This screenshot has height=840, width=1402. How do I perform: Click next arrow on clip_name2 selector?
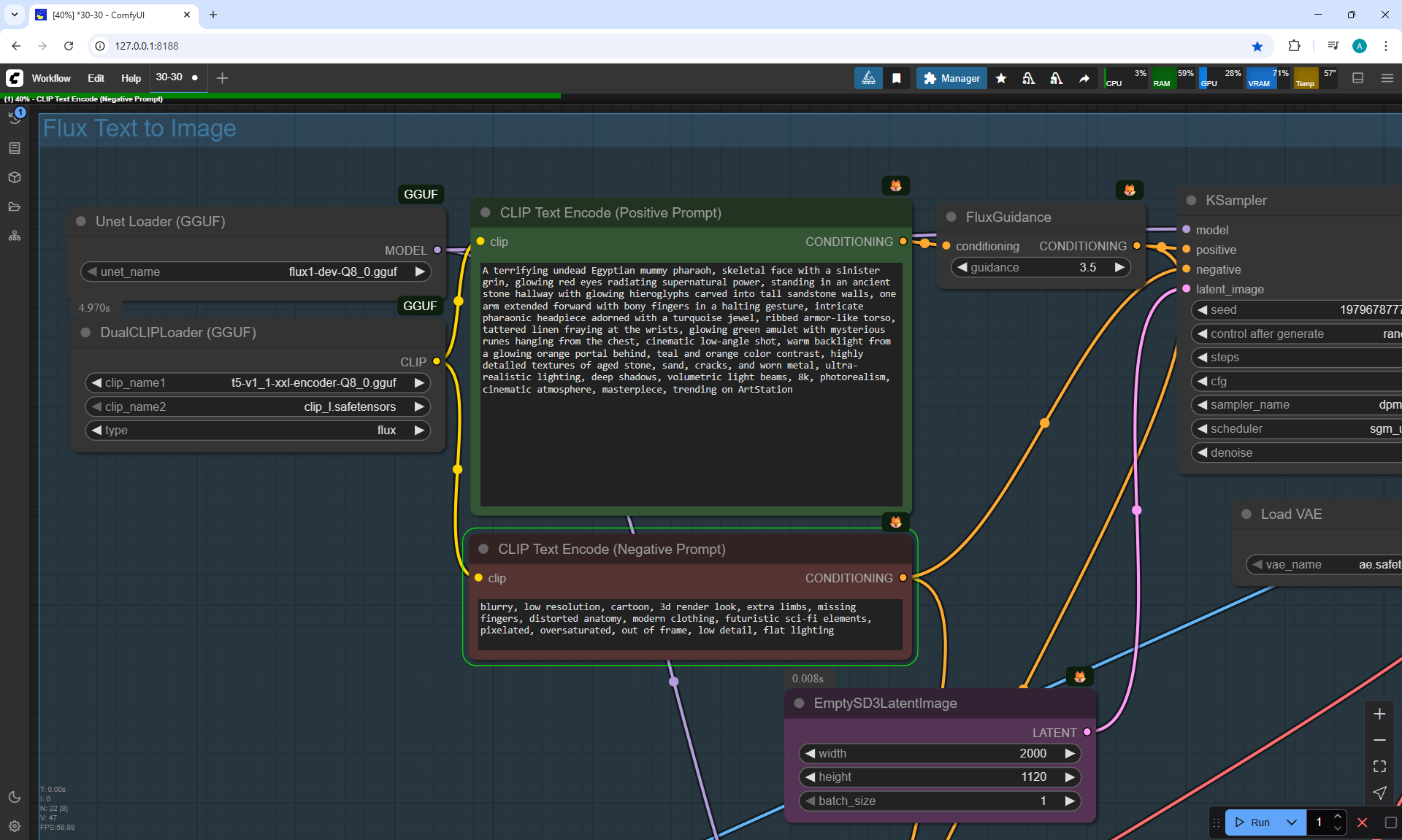419,406
